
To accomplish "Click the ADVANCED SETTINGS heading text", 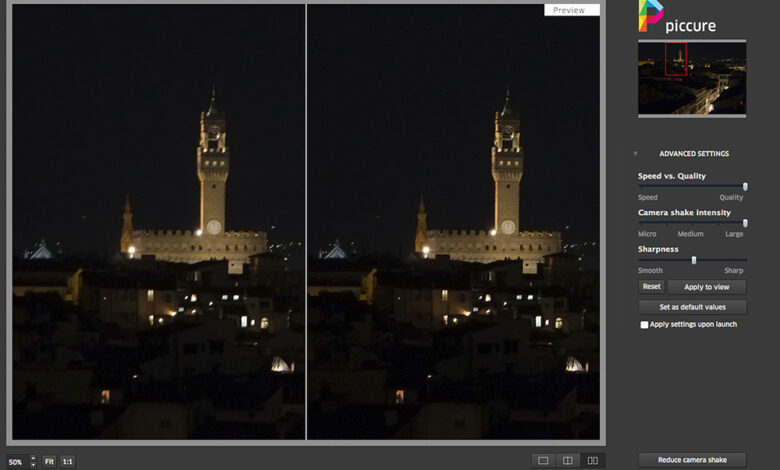I will 694,154.
